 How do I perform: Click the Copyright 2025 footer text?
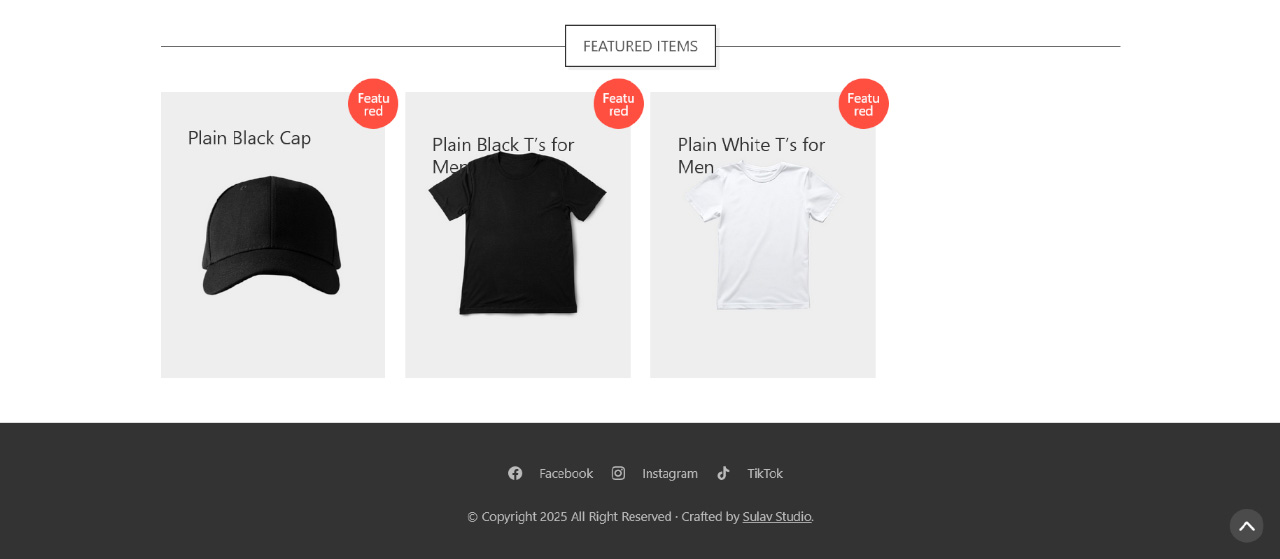[x=517, y=516]
